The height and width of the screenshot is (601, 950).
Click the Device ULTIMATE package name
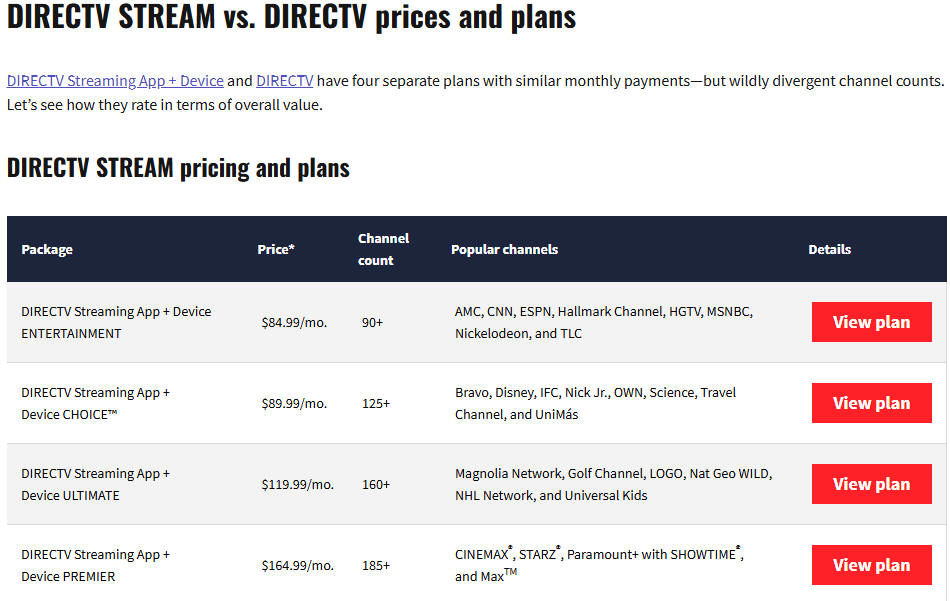point(70,496)
